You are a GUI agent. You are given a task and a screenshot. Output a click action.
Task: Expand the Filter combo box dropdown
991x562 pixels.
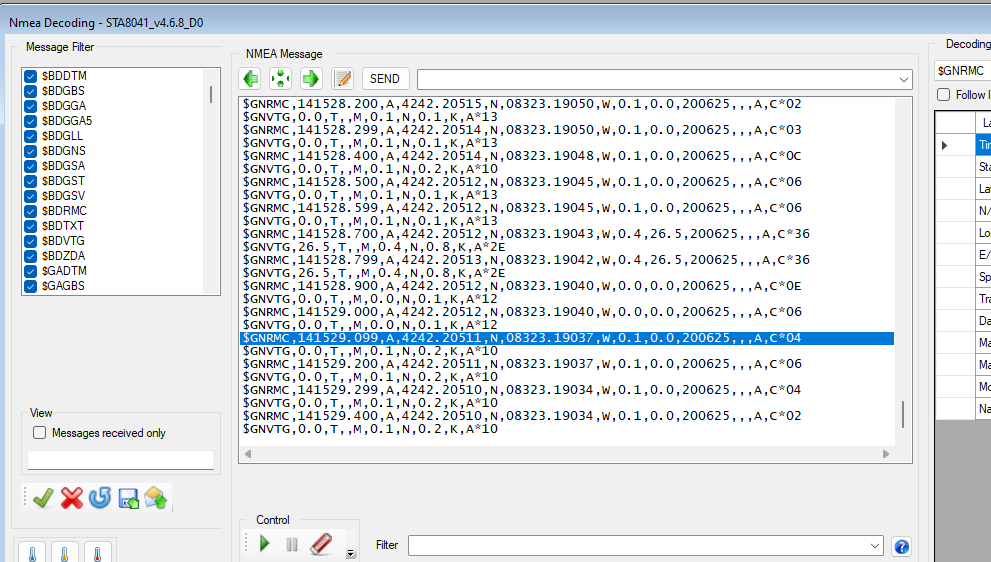pos(875,546)
